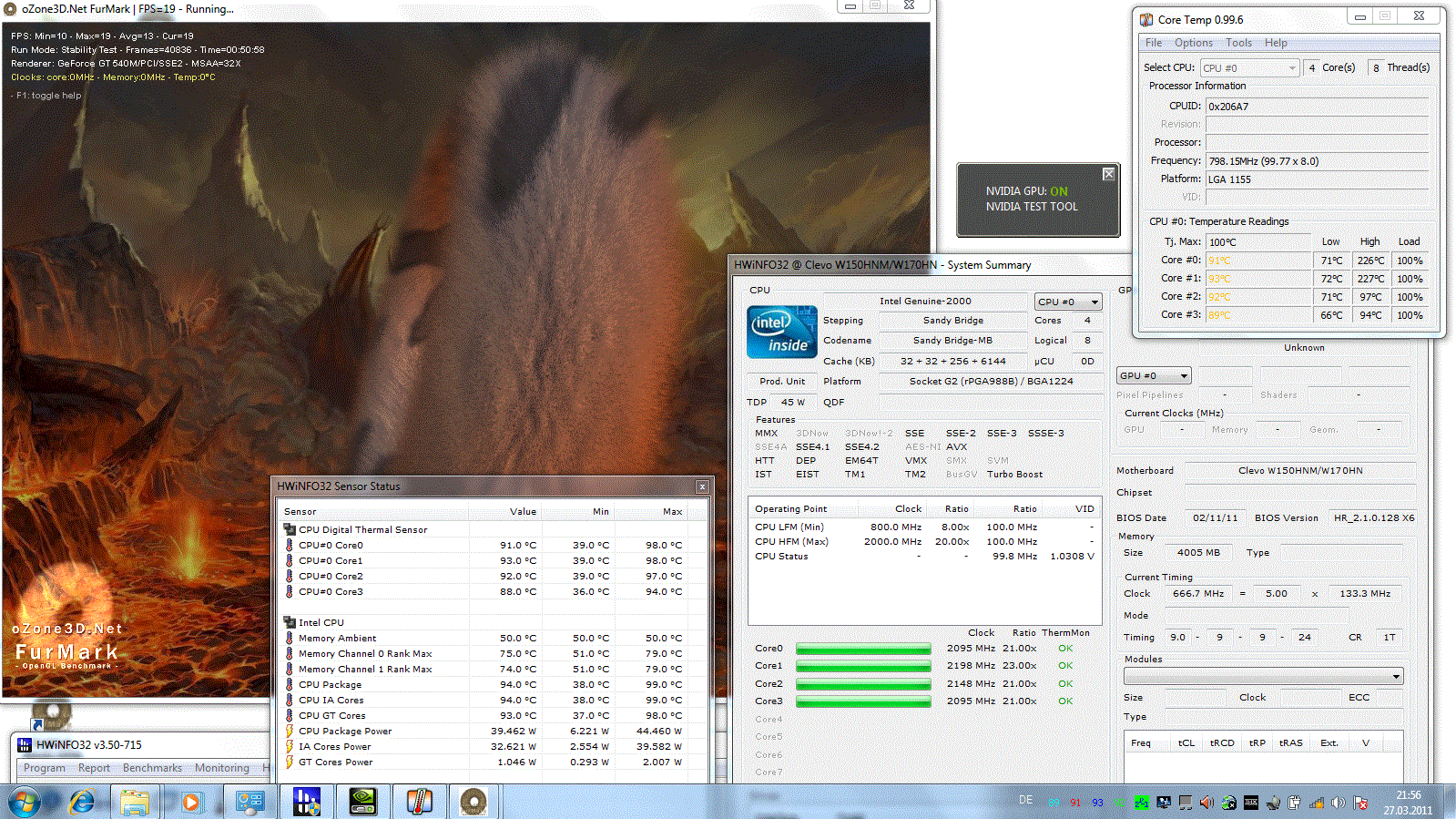Click the Core0 green load bar
The width and height of the screenshot is (1456, 819).
coord(863,649)
